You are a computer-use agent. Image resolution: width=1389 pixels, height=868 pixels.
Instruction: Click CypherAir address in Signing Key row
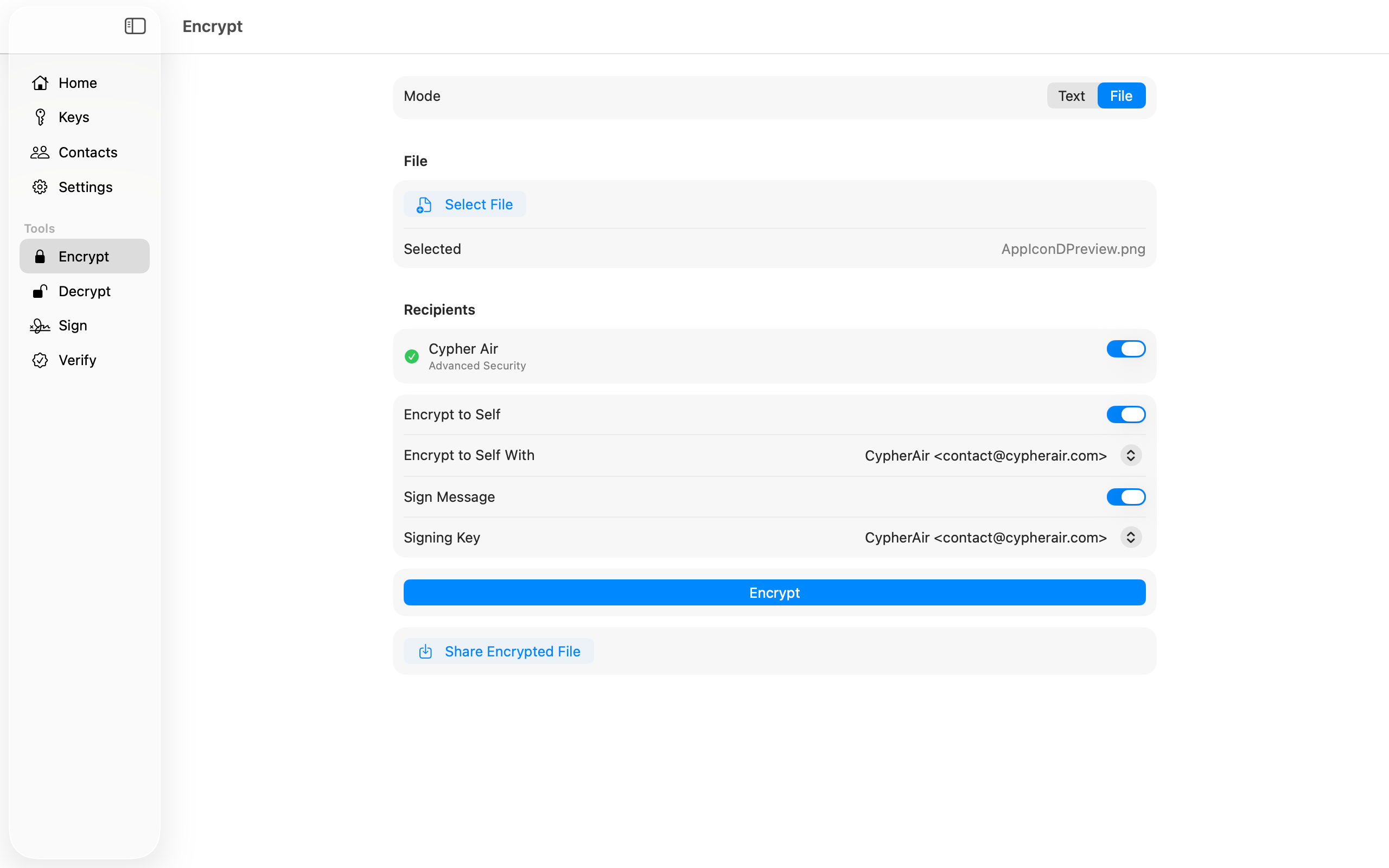[985, 537]
